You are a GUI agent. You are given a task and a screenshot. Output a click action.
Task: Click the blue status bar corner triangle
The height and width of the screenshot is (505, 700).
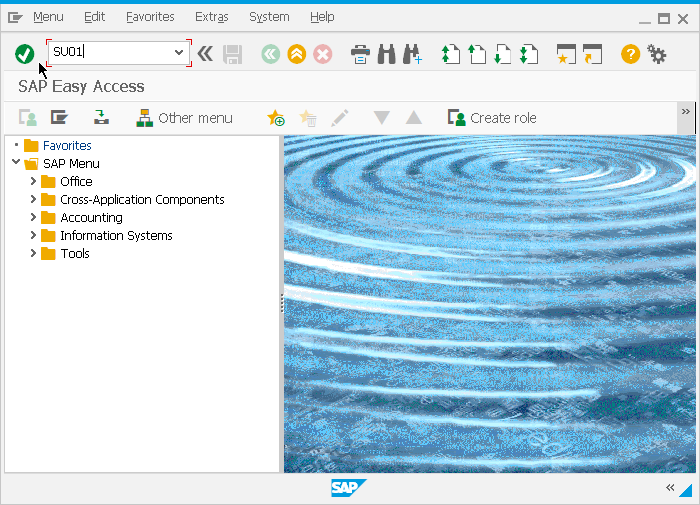click(x=685, y=490)
